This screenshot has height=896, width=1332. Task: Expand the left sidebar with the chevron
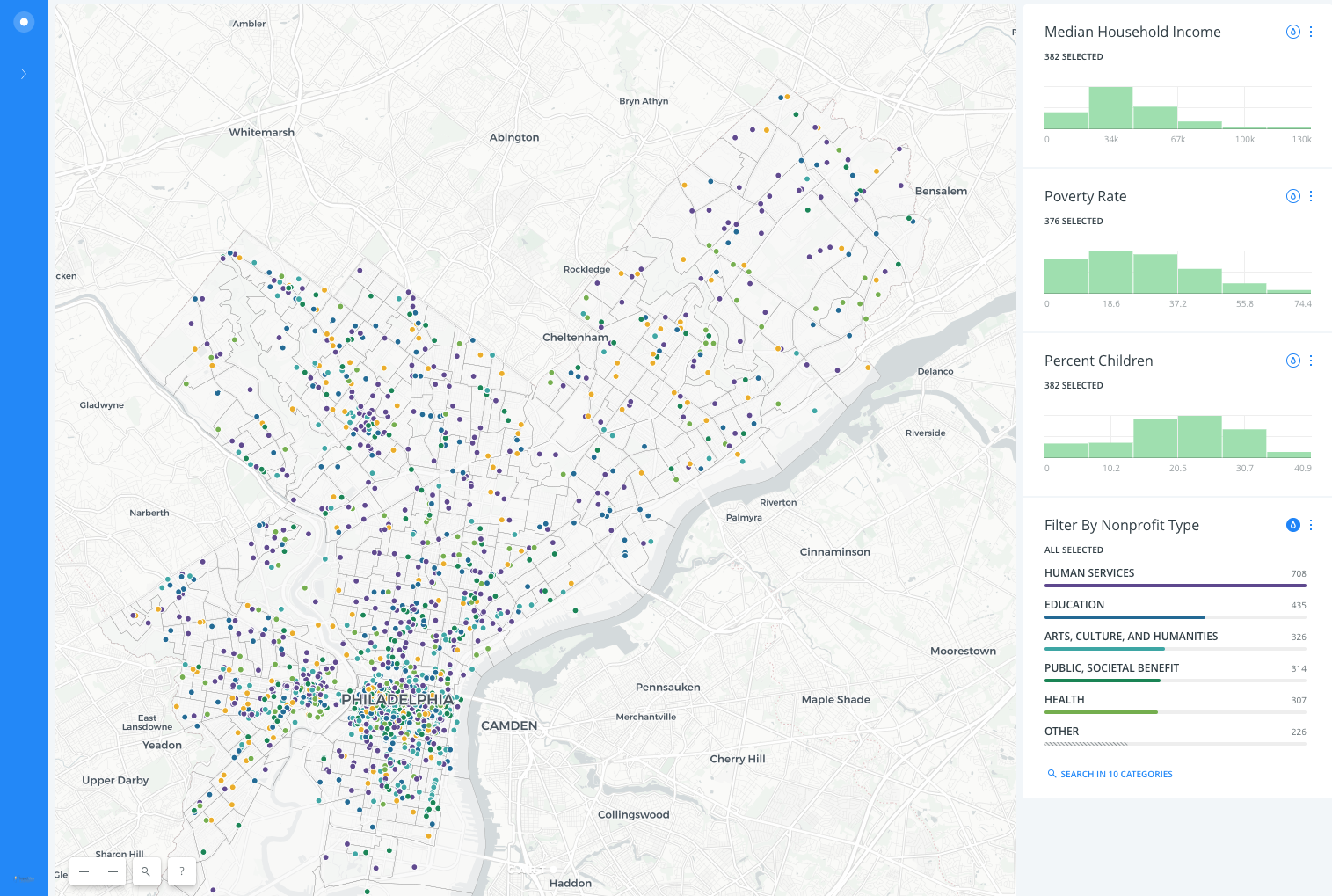[x=24, y=74]
